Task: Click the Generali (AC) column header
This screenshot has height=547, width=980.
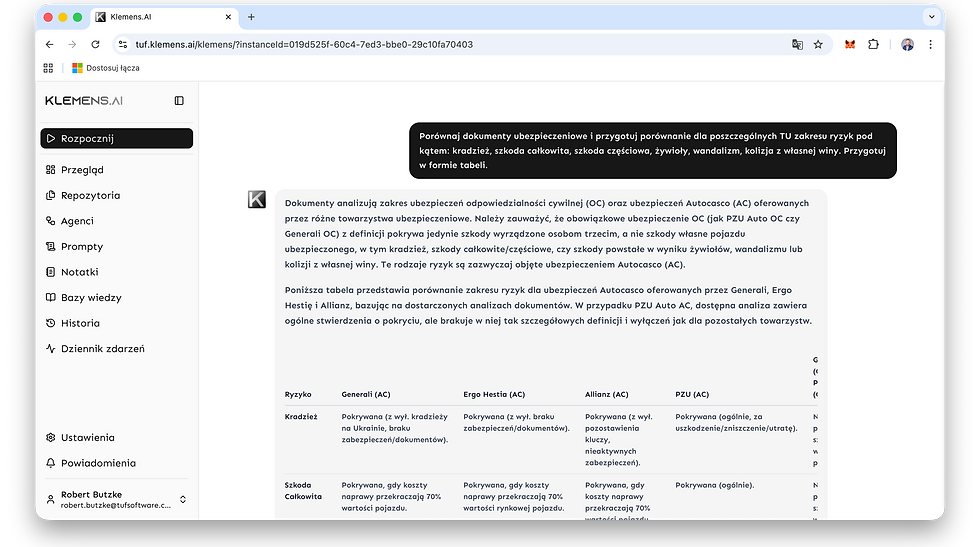Action: click(x=366, y=394)
